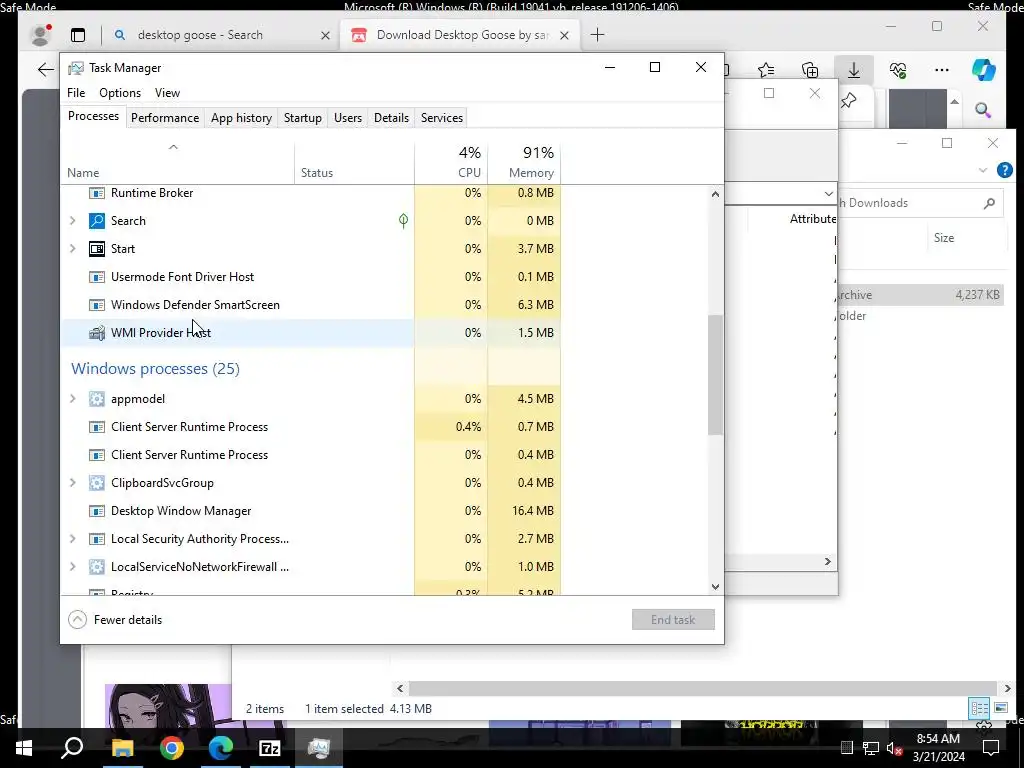Select the desktop goose - Search browser tab
This screenshot has height=768, width=1024.
tap(221, 35)
